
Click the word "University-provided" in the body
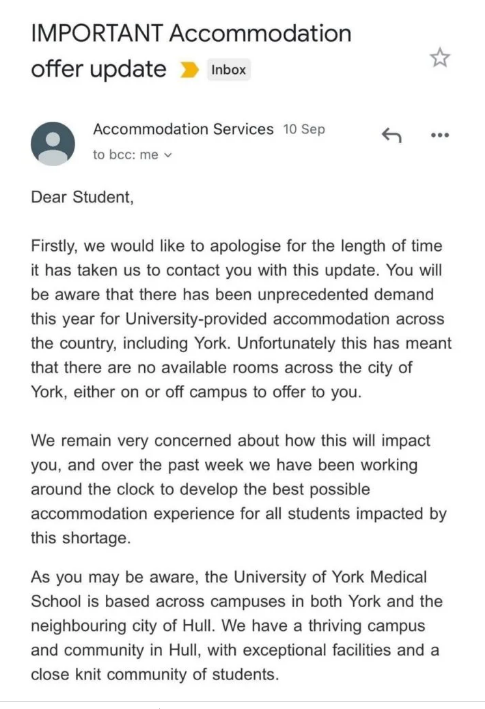[x=196, y=319]
